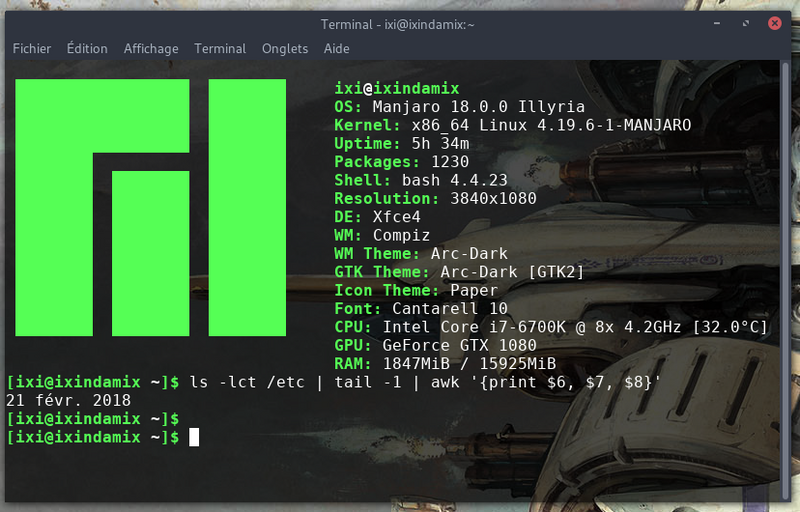
Task: Click the WM Theme 'Arc-Dark' line
Action: click(x=421, y=253)
